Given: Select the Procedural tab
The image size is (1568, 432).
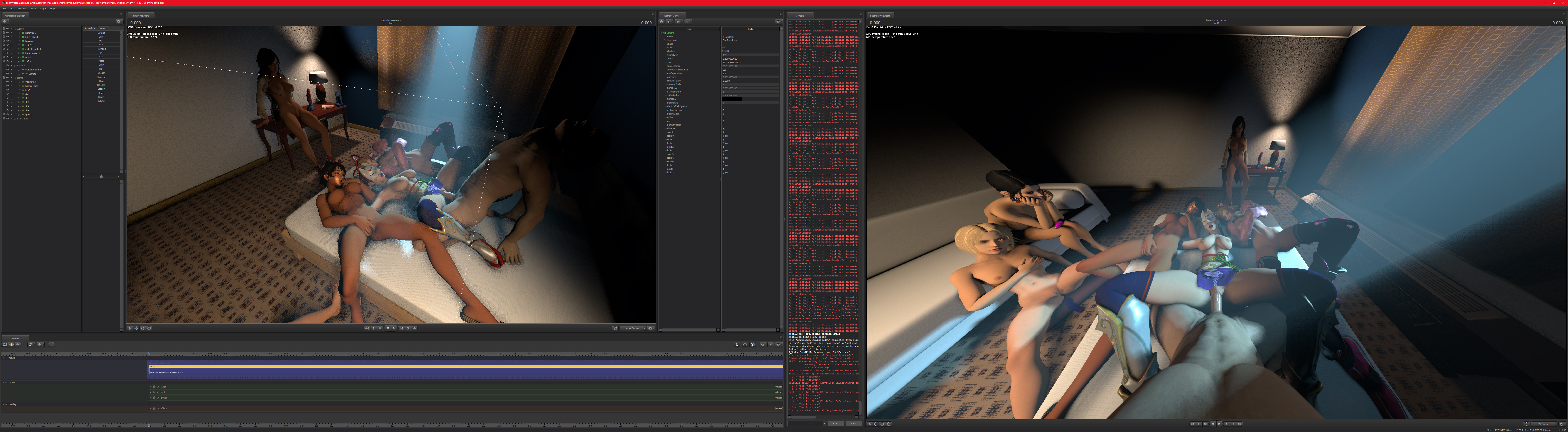Looking at the screenshot, I should pos(90,29).
